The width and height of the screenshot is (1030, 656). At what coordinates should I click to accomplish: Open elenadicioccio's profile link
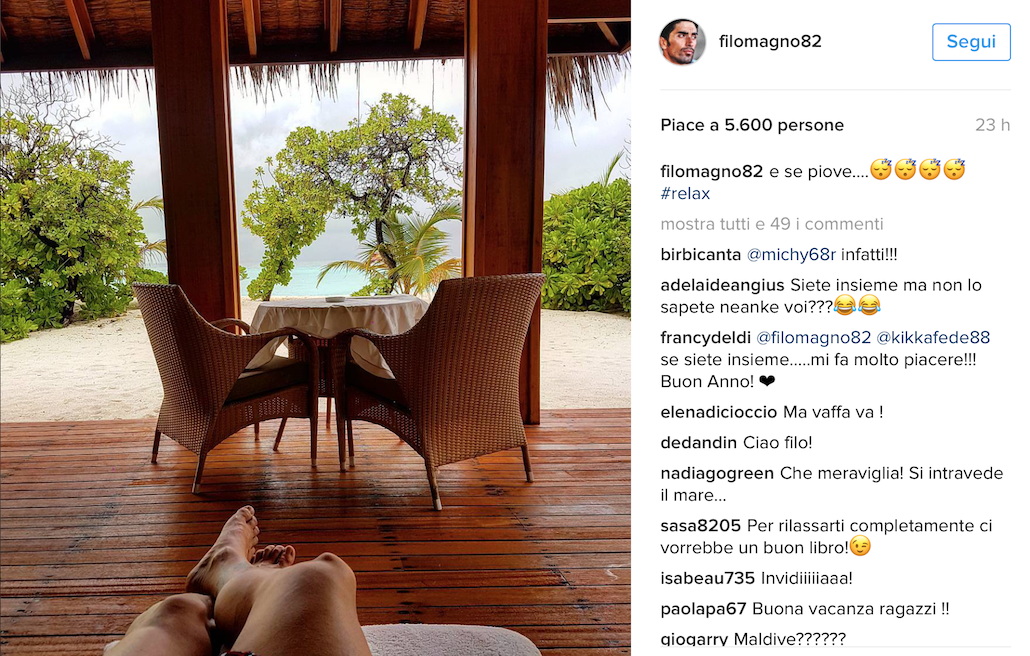pos(719,412)
